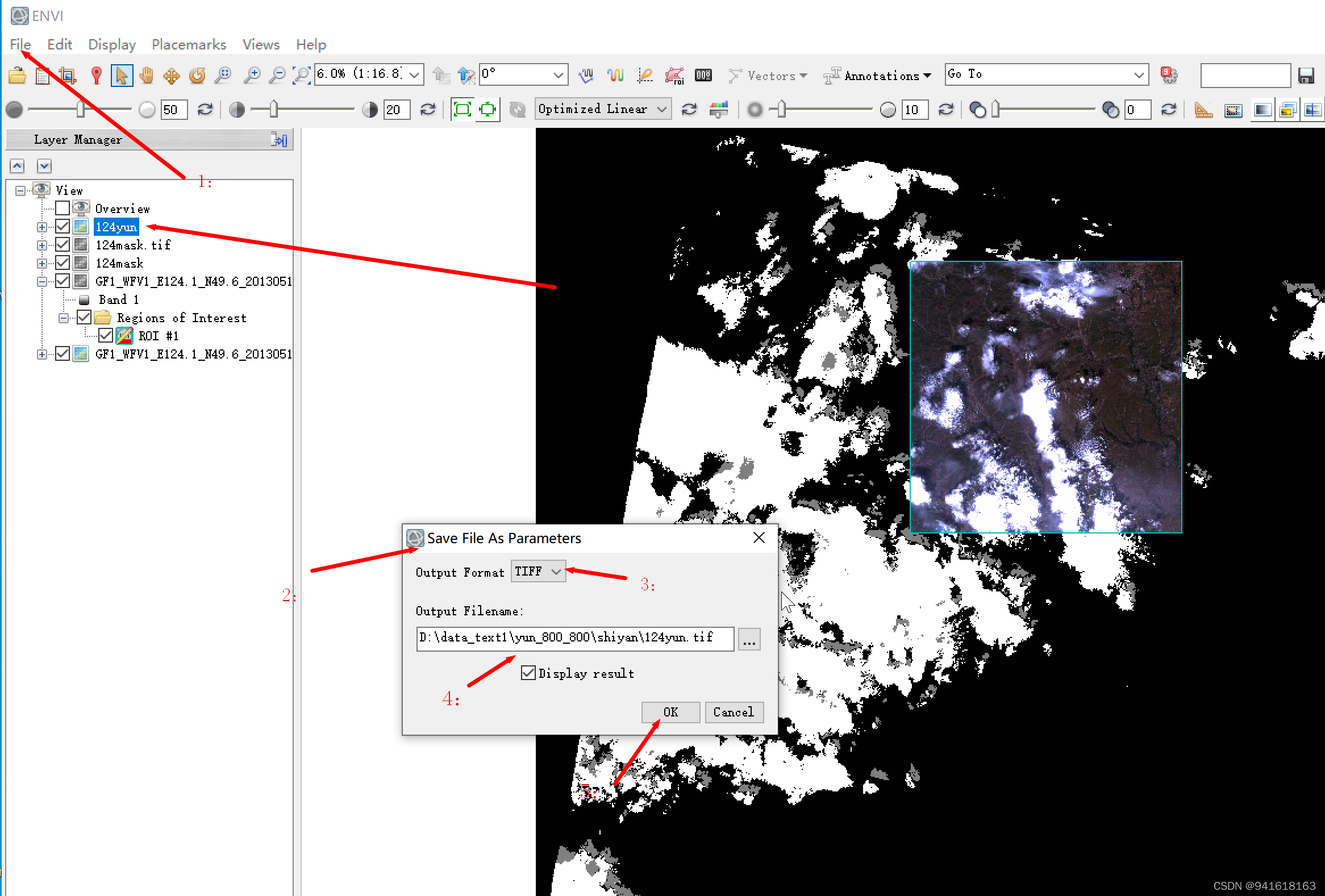
Task: Click the save disk icon at top right
Action: 1306,75
